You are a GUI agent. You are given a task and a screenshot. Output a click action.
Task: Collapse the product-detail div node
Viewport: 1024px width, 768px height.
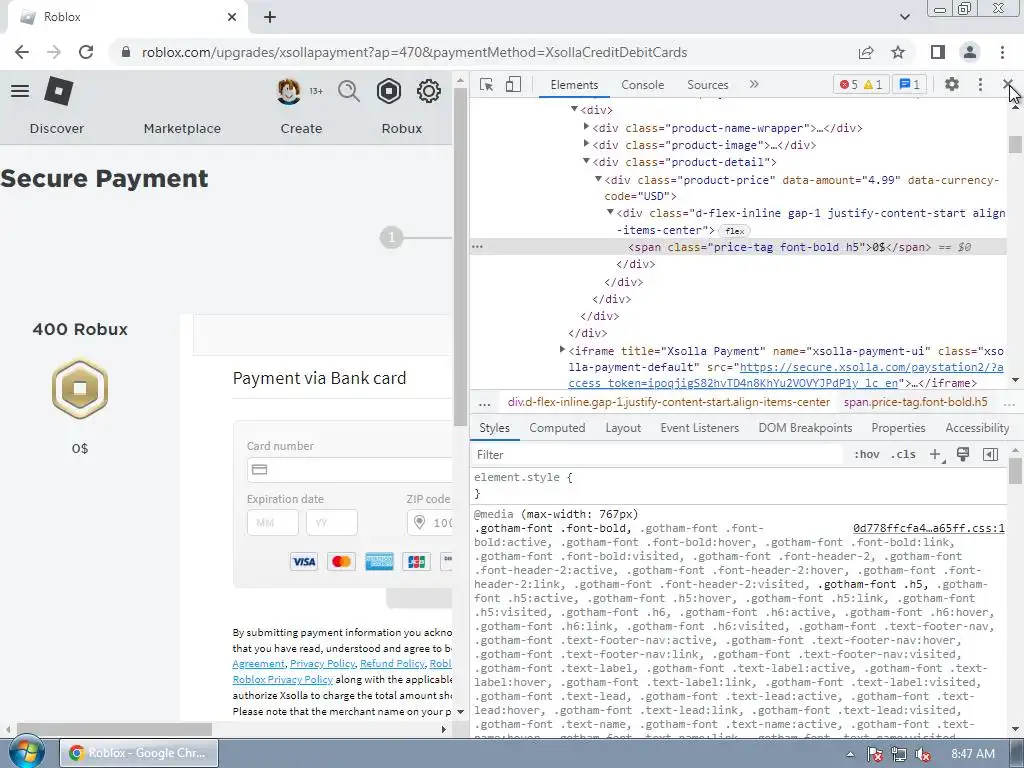point(586,161)
